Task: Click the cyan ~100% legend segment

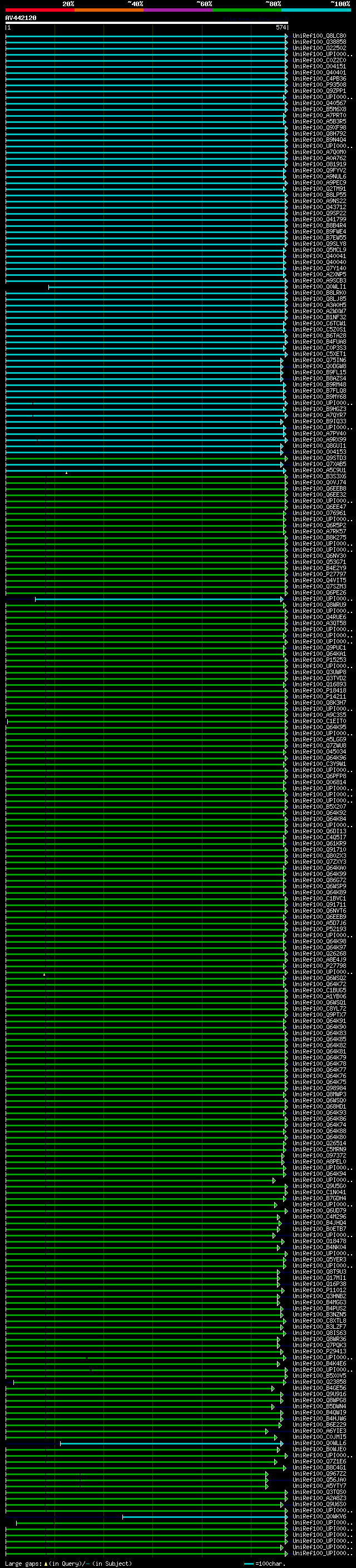Action: click(316, 10)
